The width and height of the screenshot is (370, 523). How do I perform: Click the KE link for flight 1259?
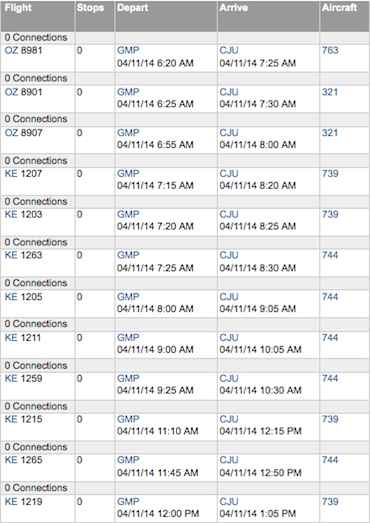11,378
